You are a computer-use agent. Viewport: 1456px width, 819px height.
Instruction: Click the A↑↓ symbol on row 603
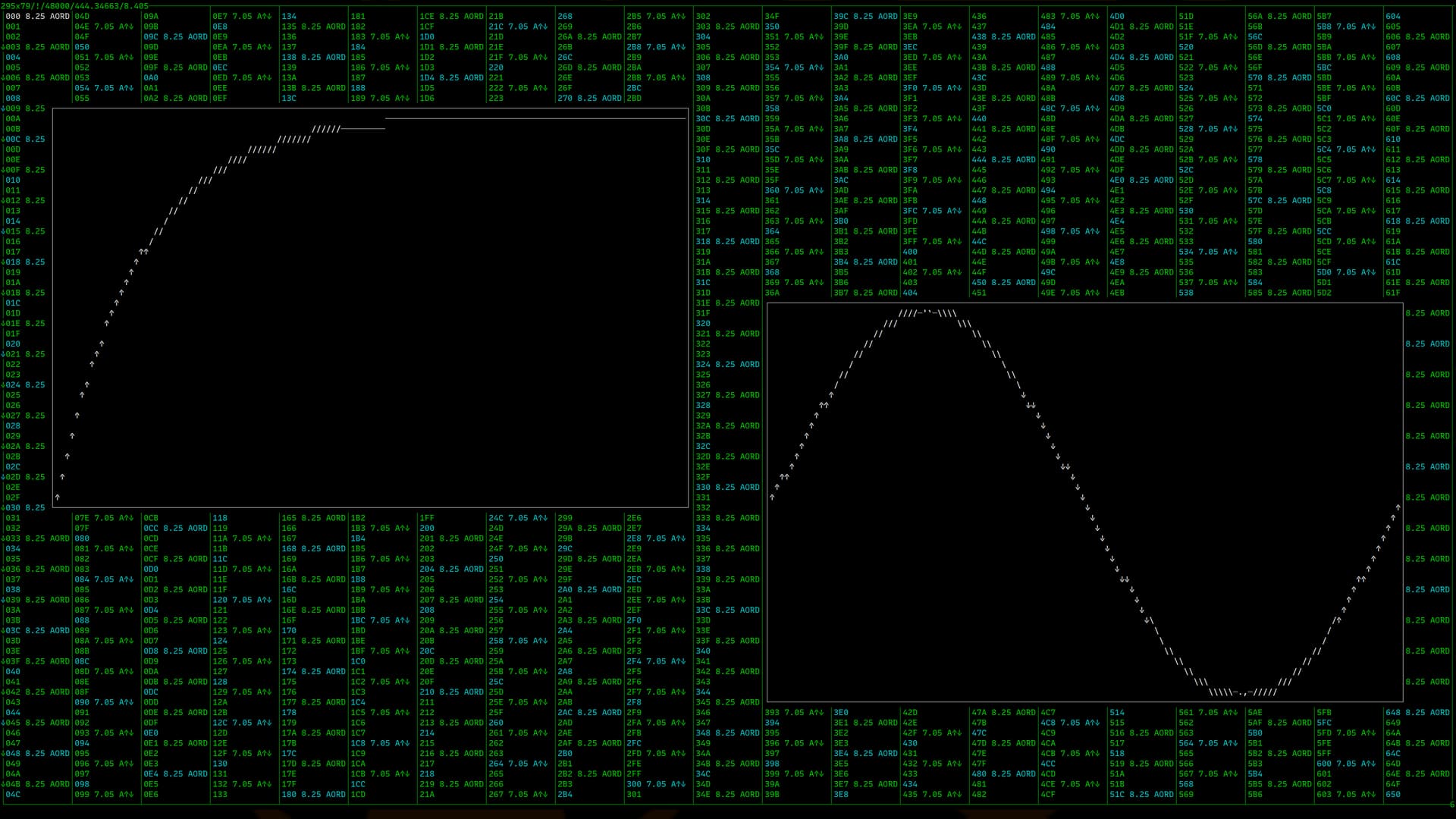click(x=1368, y=795)
